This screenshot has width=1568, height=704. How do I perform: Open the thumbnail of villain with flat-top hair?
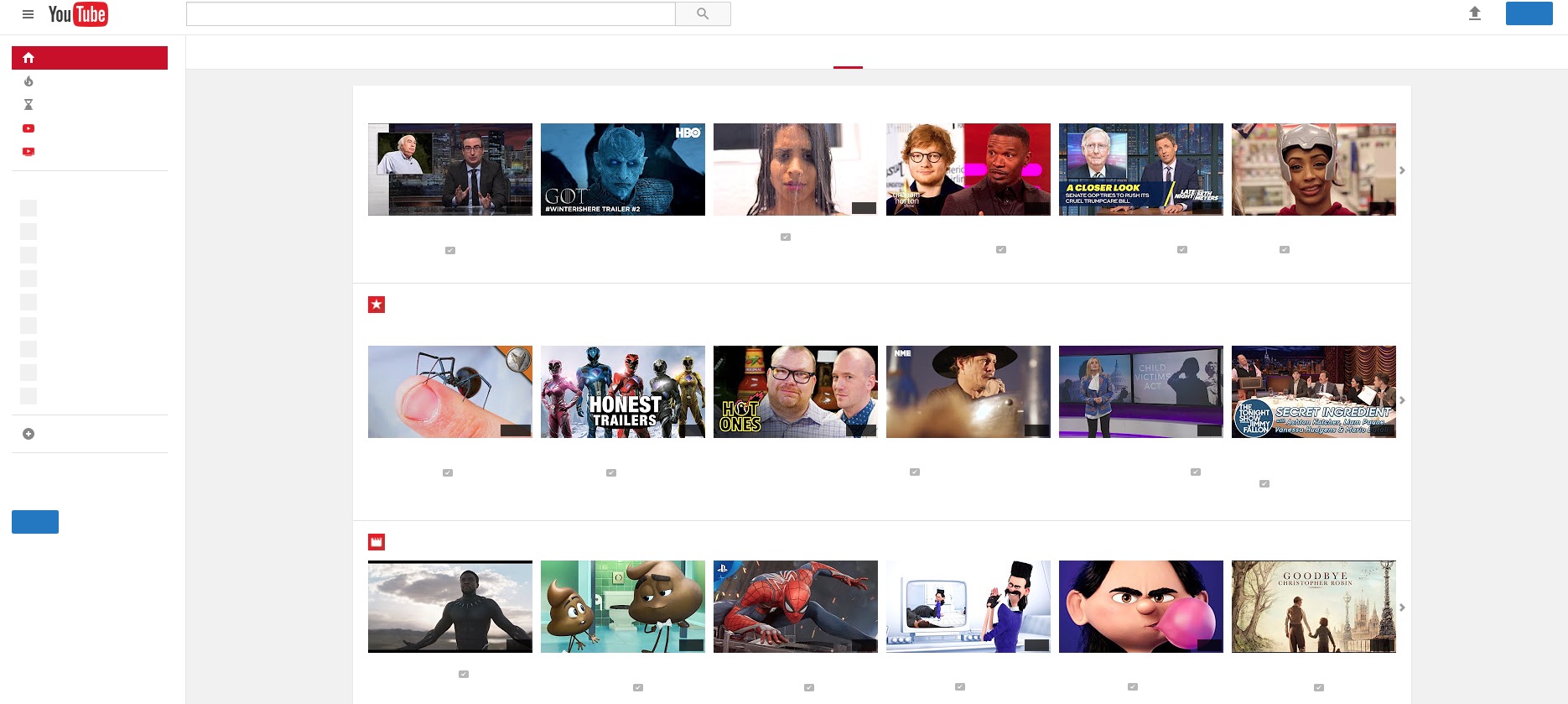click(968, 607)
